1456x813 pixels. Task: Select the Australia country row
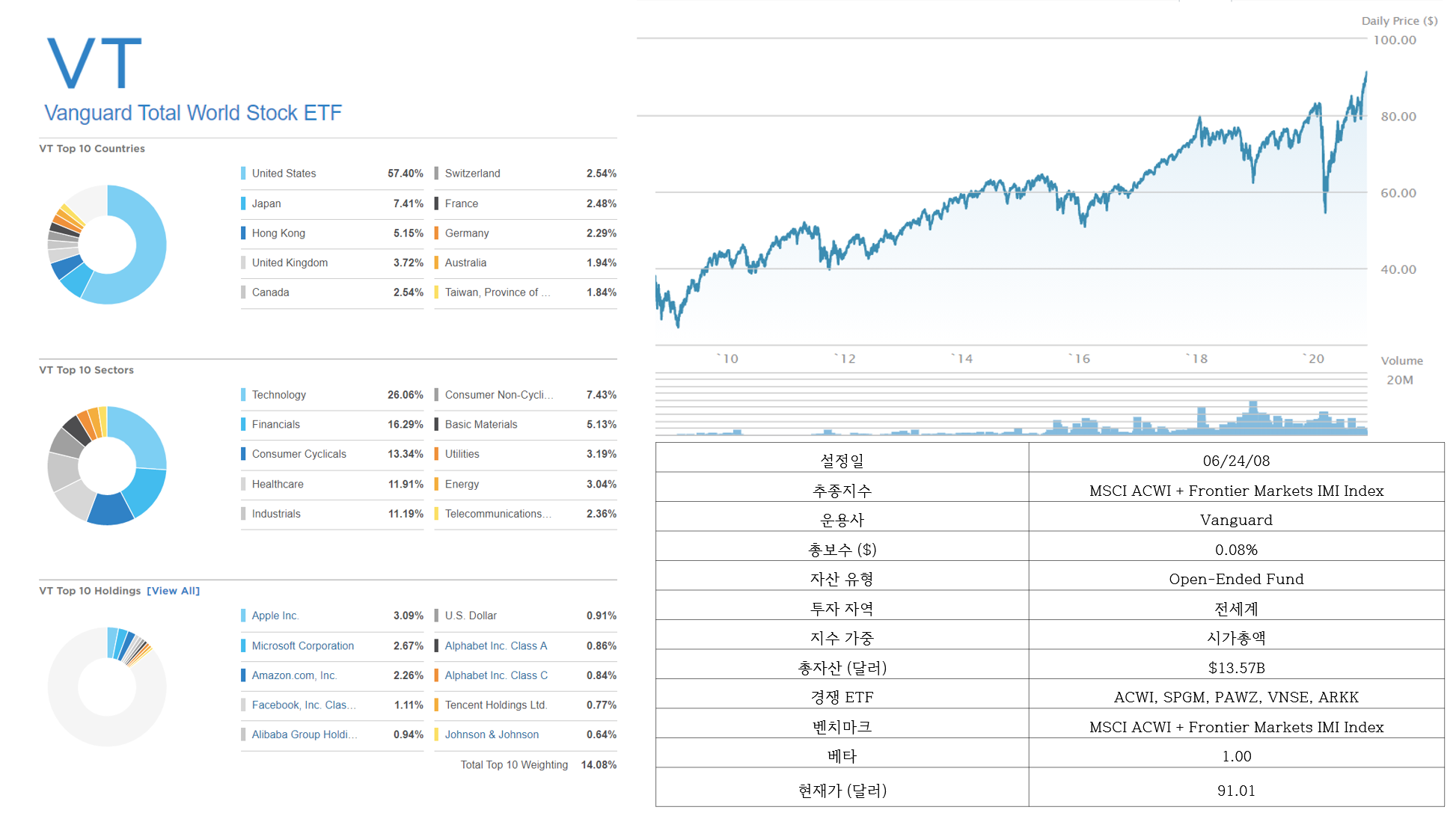point(525,263)
